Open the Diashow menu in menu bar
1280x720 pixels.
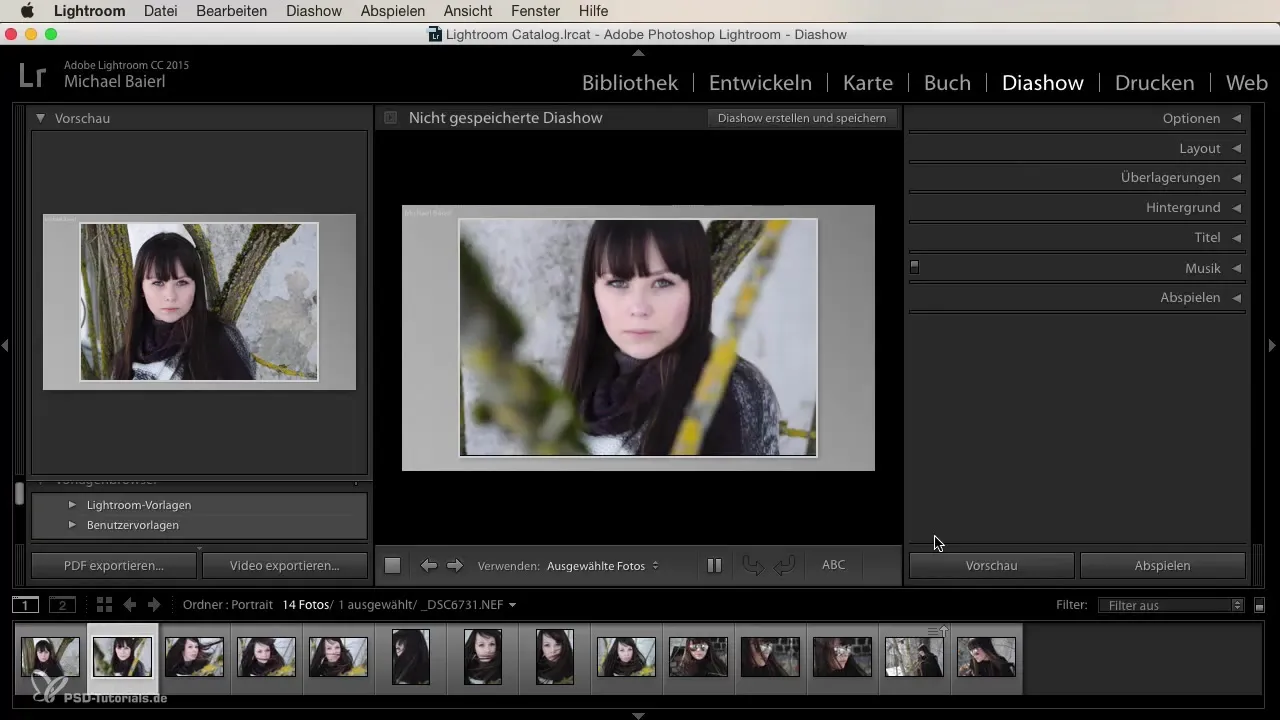point(314,11)
